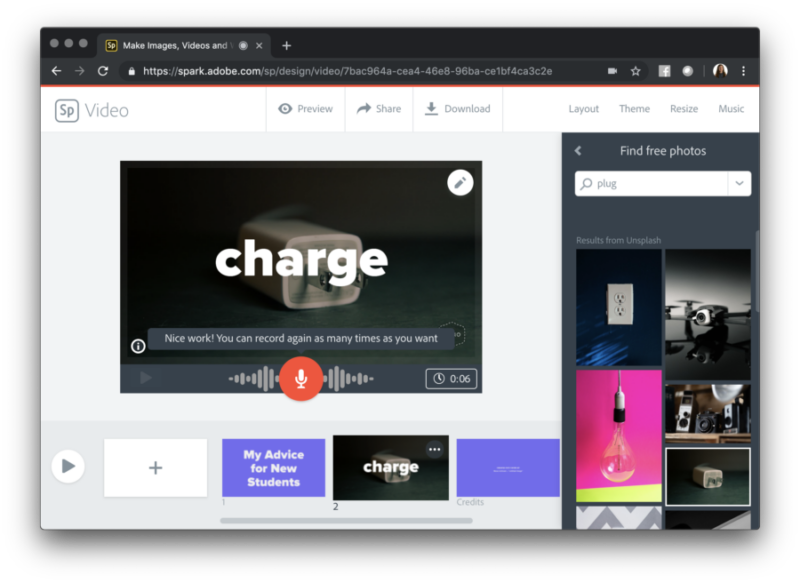Select the pink light bulb photo
Viewport: 800px width, 583px height.
(618, 436)
